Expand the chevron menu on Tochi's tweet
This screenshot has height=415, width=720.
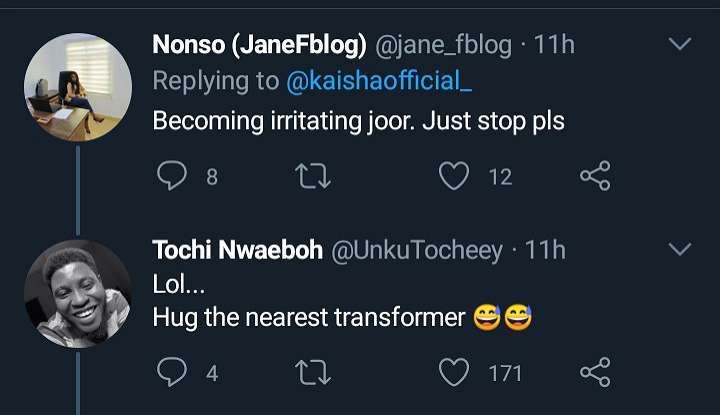tap(679, 249)
